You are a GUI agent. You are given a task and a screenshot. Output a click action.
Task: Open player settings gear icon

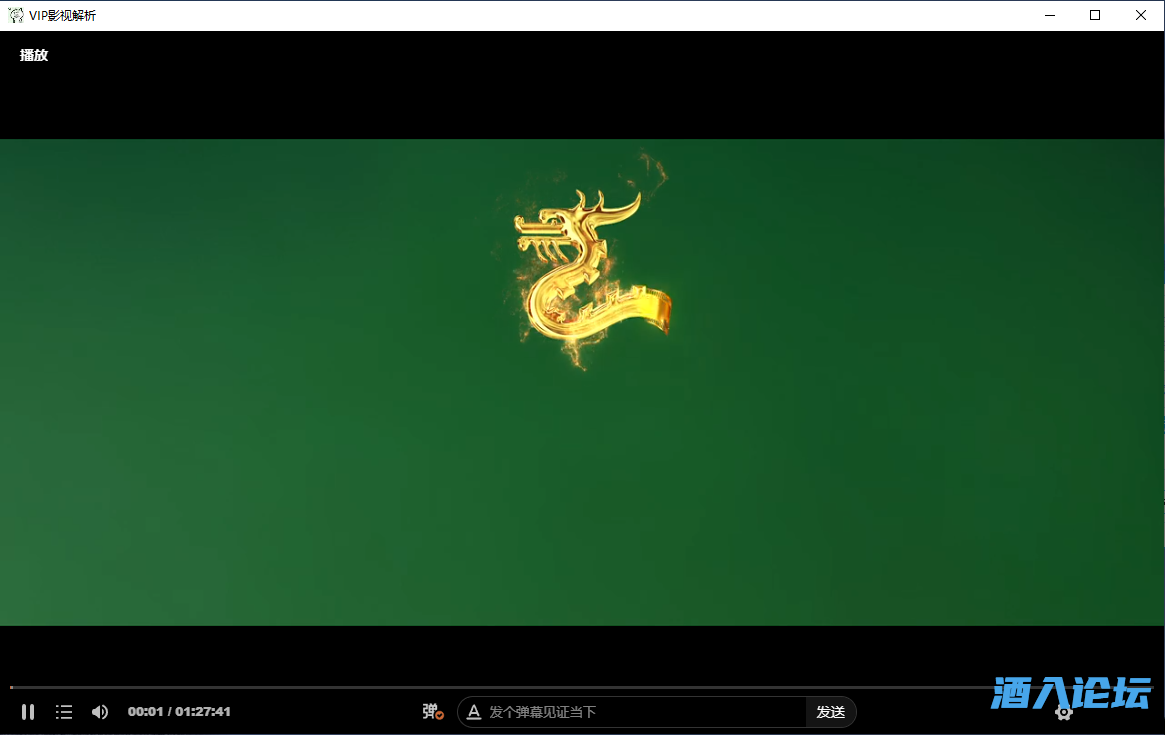(1064, 713)
